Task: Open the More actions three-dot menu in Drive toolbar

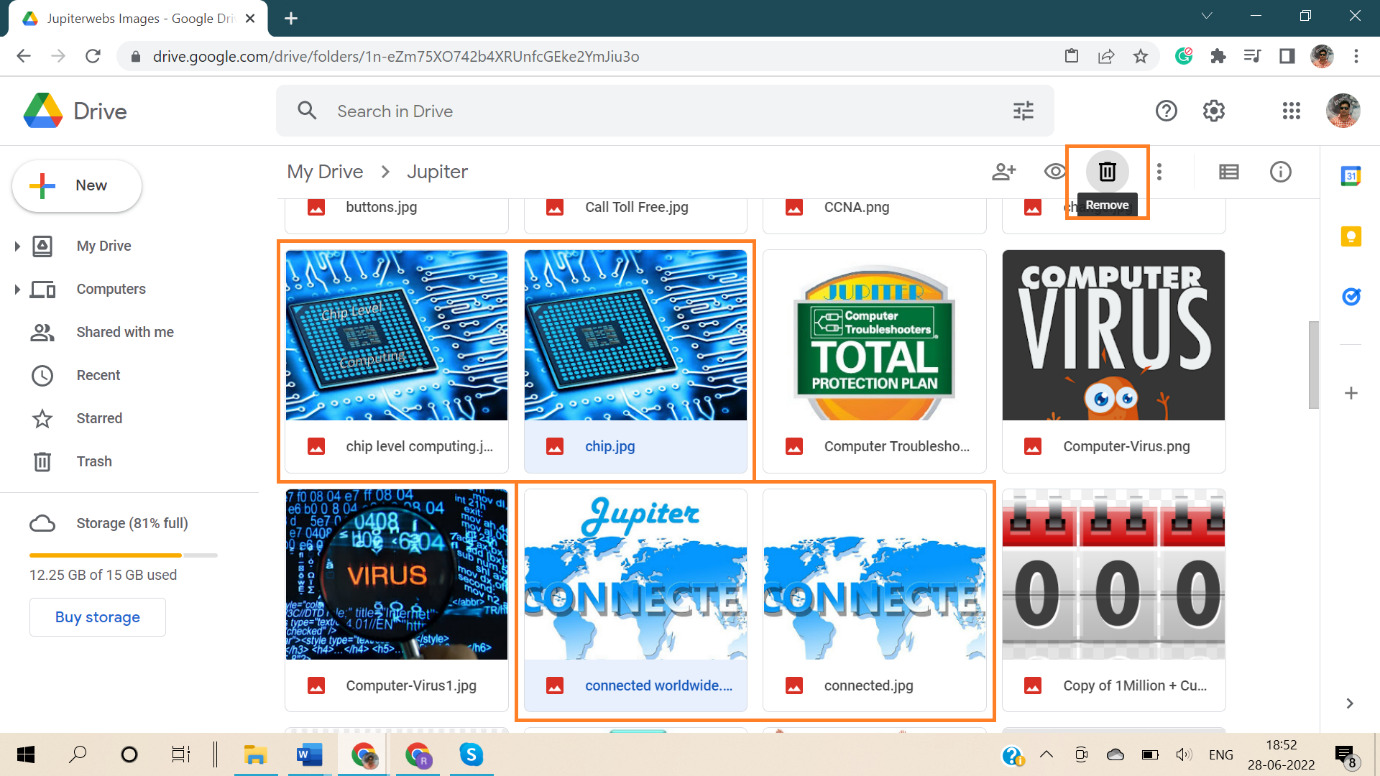Action: [x=1159, y=172]
